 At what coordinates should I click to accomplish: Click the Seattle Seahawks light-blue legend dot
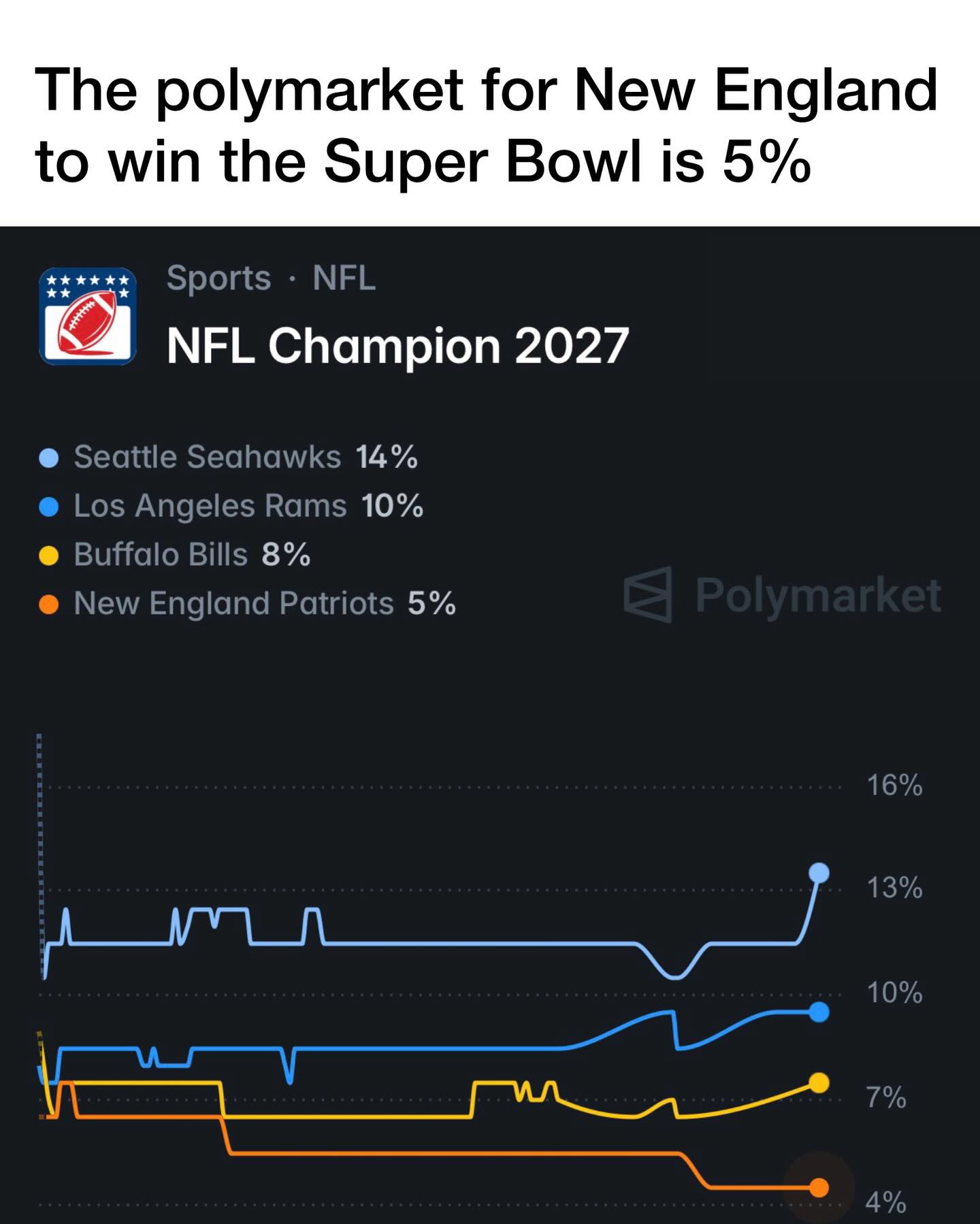pyautogui.click(x=49, y=457)
